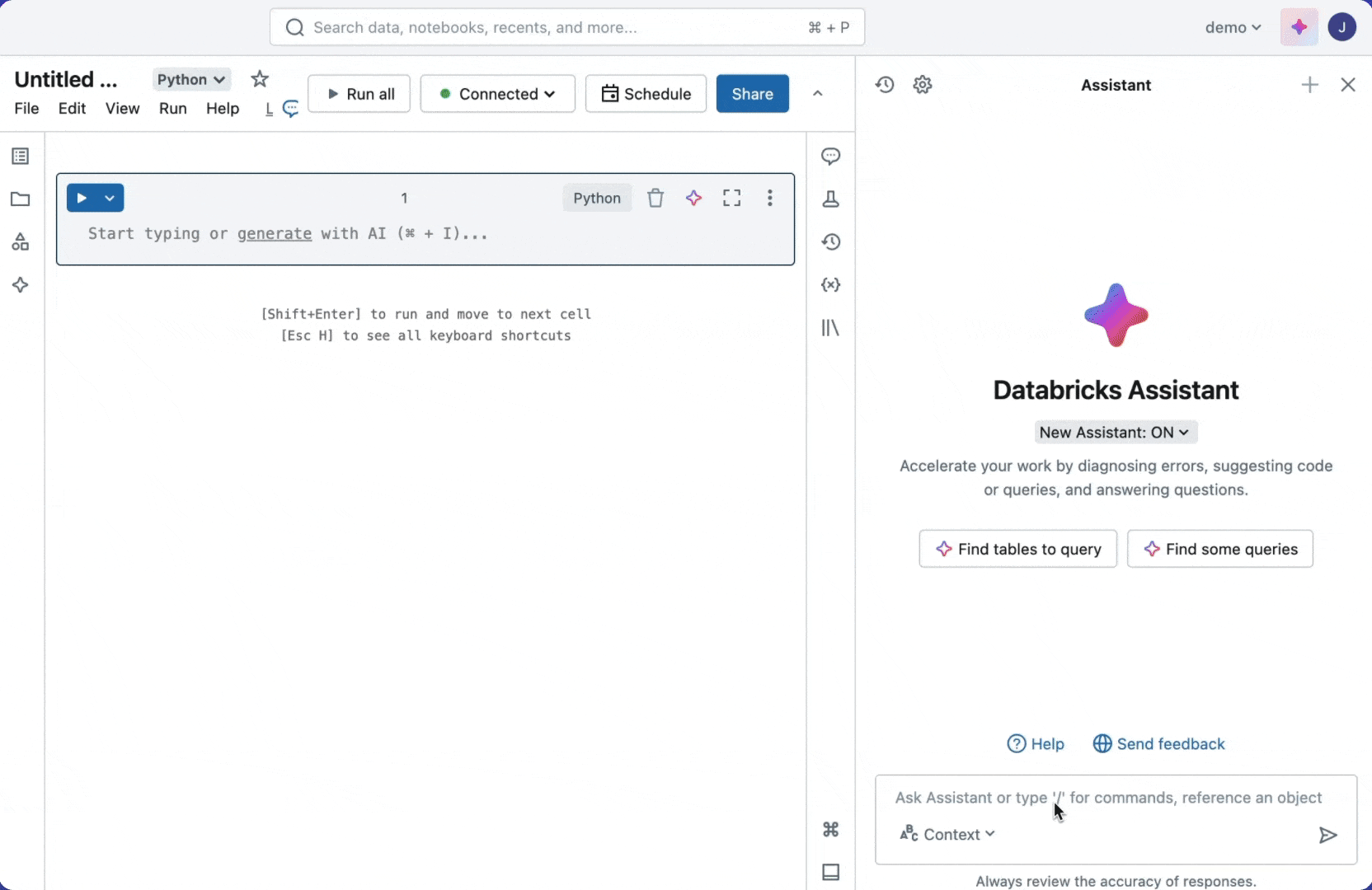The height and width of the screenshot is (890, 1372).
Task: Open the libraries icon in right rail
Action: (x=831, y=328)
